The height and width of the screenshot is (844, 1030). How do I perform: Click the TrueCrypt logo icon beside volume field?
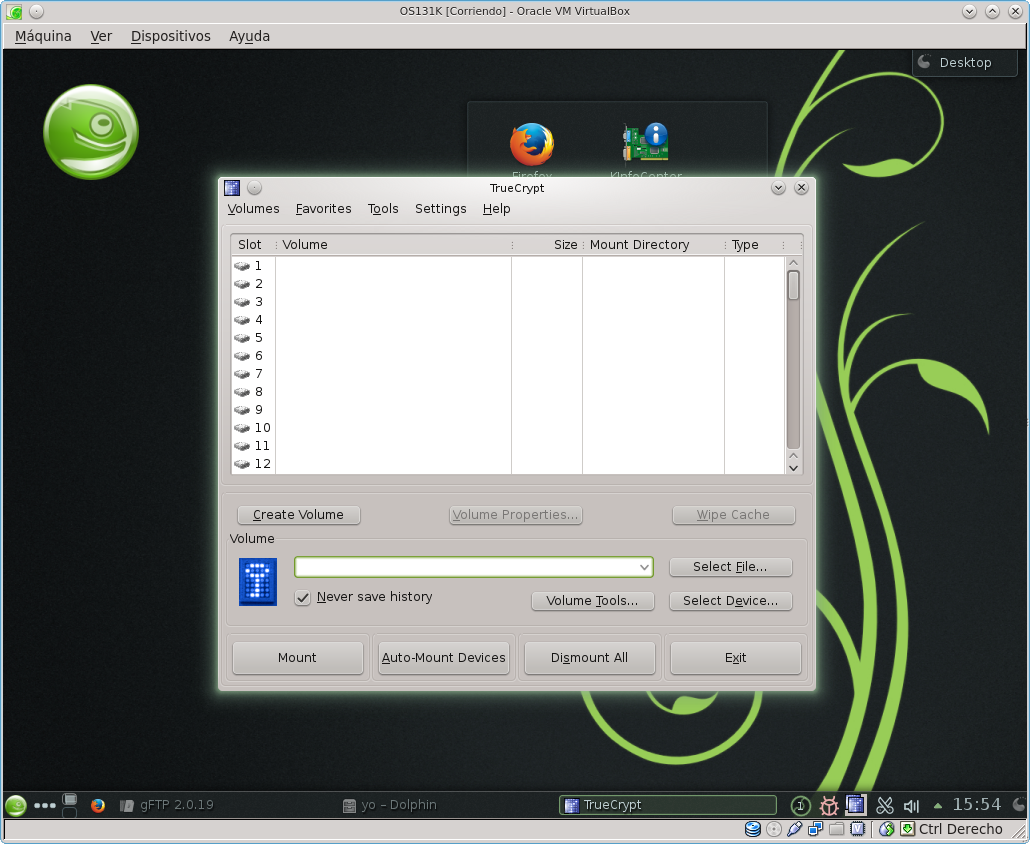[x=258, y=582]
